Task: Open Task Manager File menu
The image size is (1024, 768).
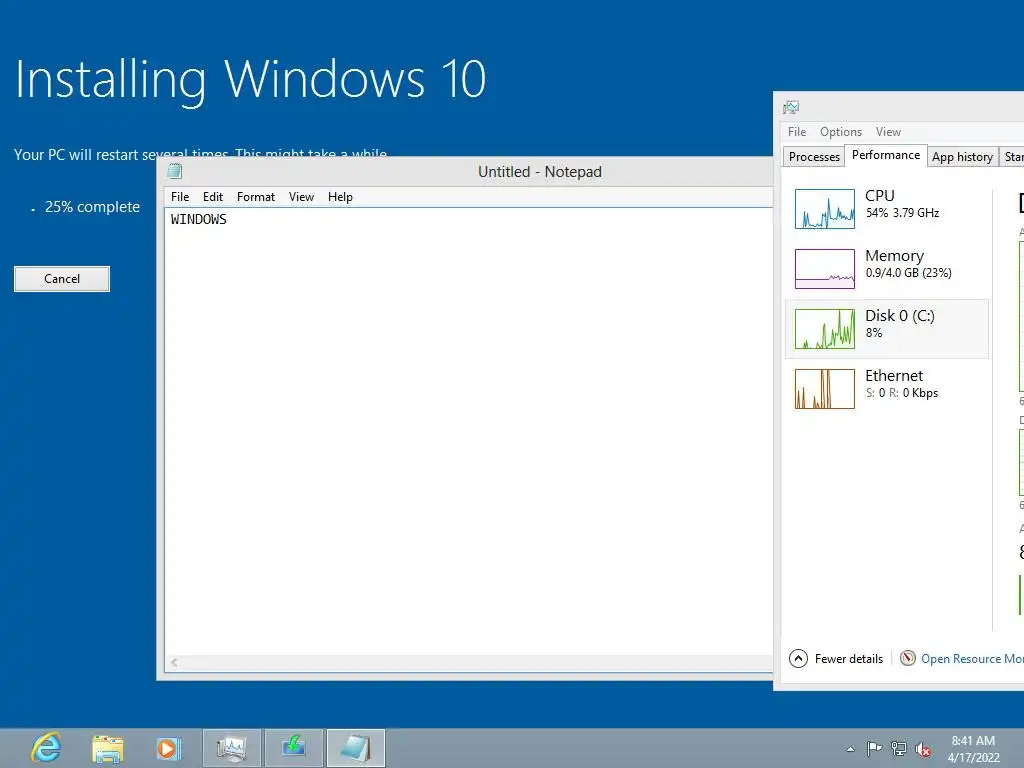Action: (x=797, y=132)
